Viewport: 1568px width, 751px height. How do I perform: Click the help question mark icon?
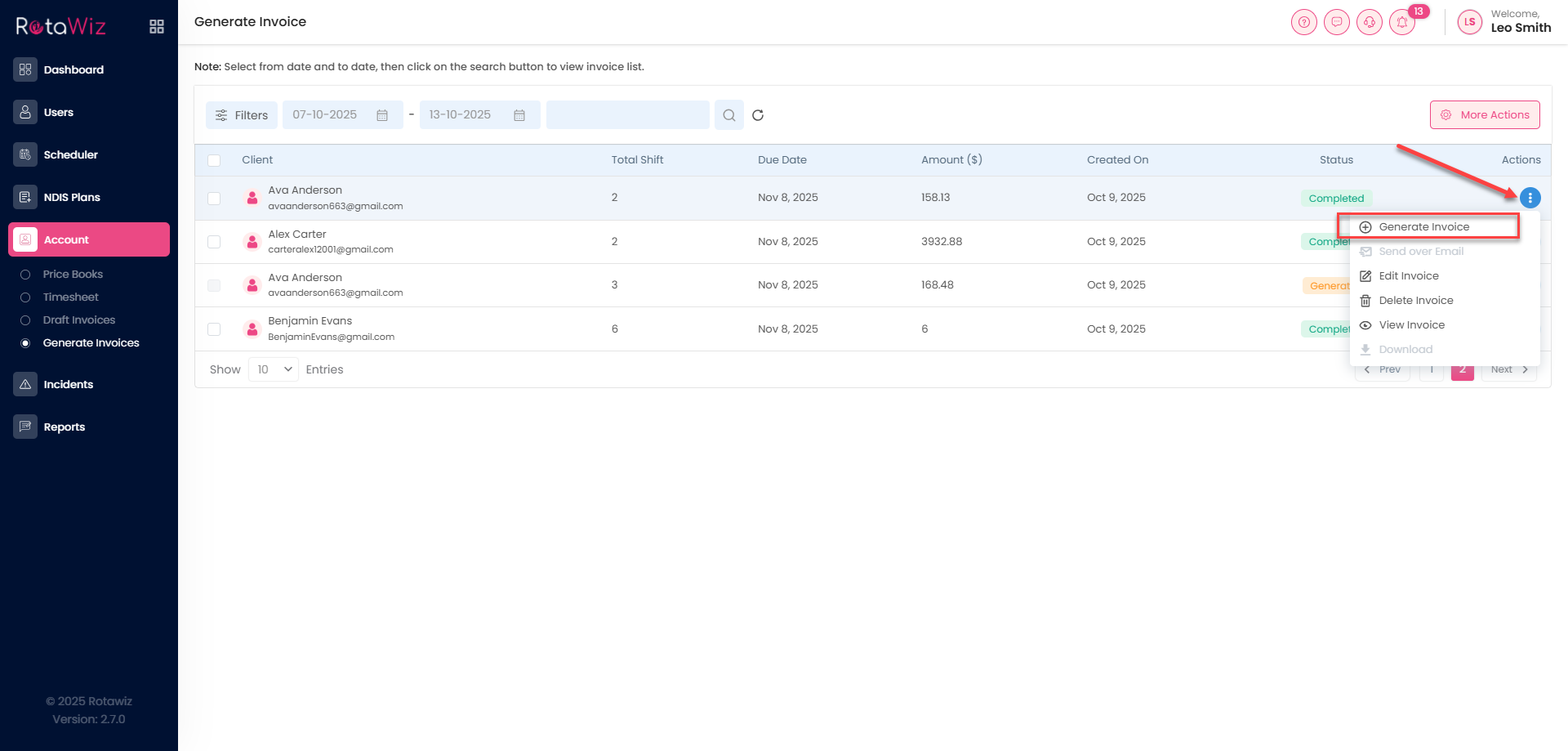pos(1304,23)
